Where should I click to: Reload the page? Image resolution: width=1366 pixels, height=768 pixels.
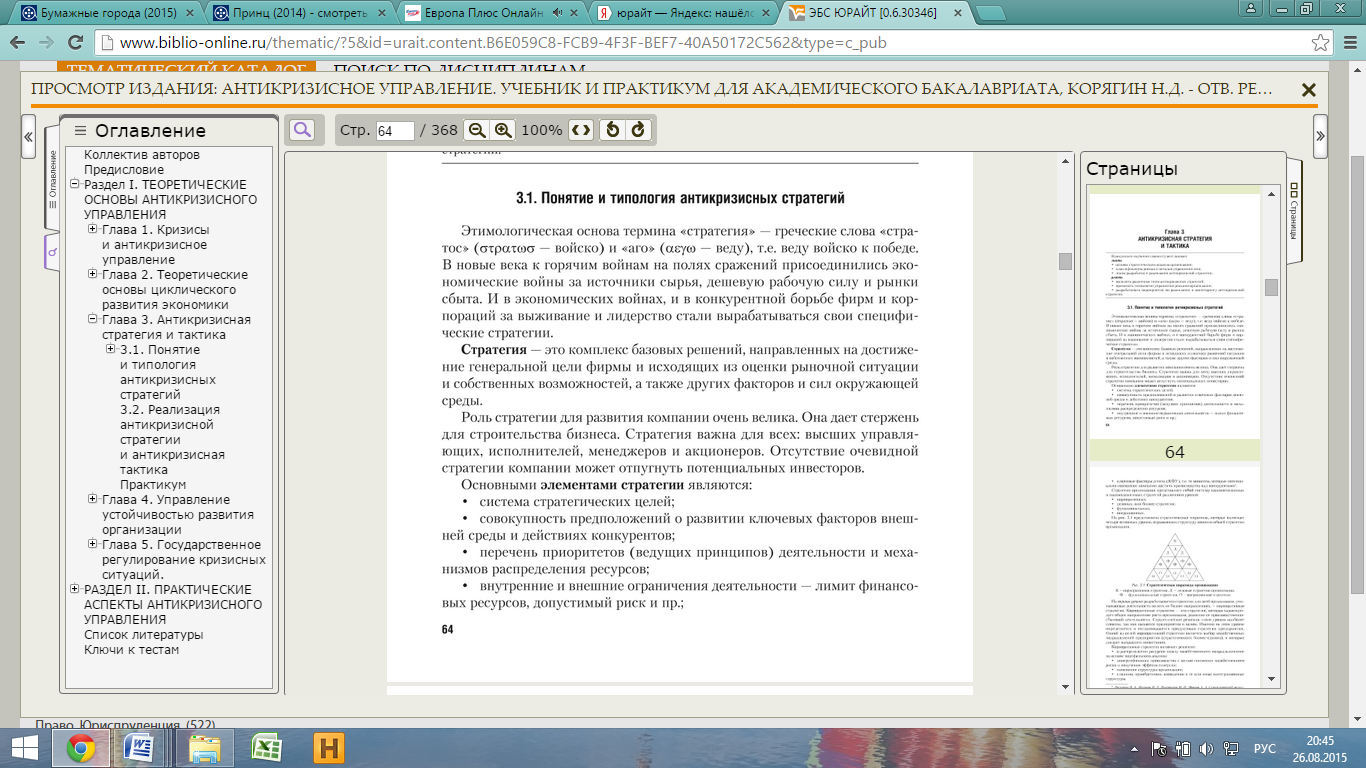point(76,44)
